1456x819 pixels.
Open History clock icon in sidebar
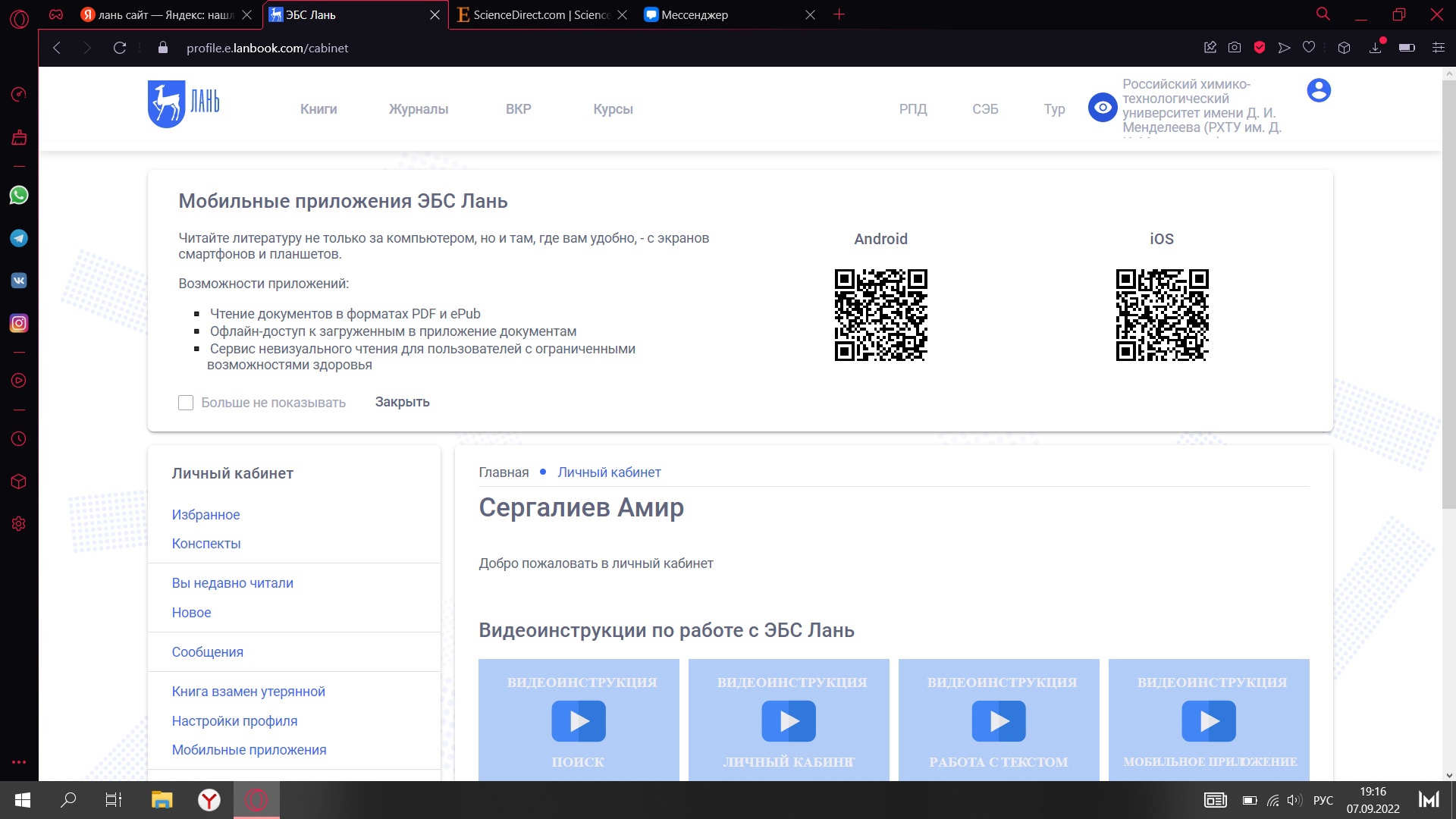coord(19,439)
